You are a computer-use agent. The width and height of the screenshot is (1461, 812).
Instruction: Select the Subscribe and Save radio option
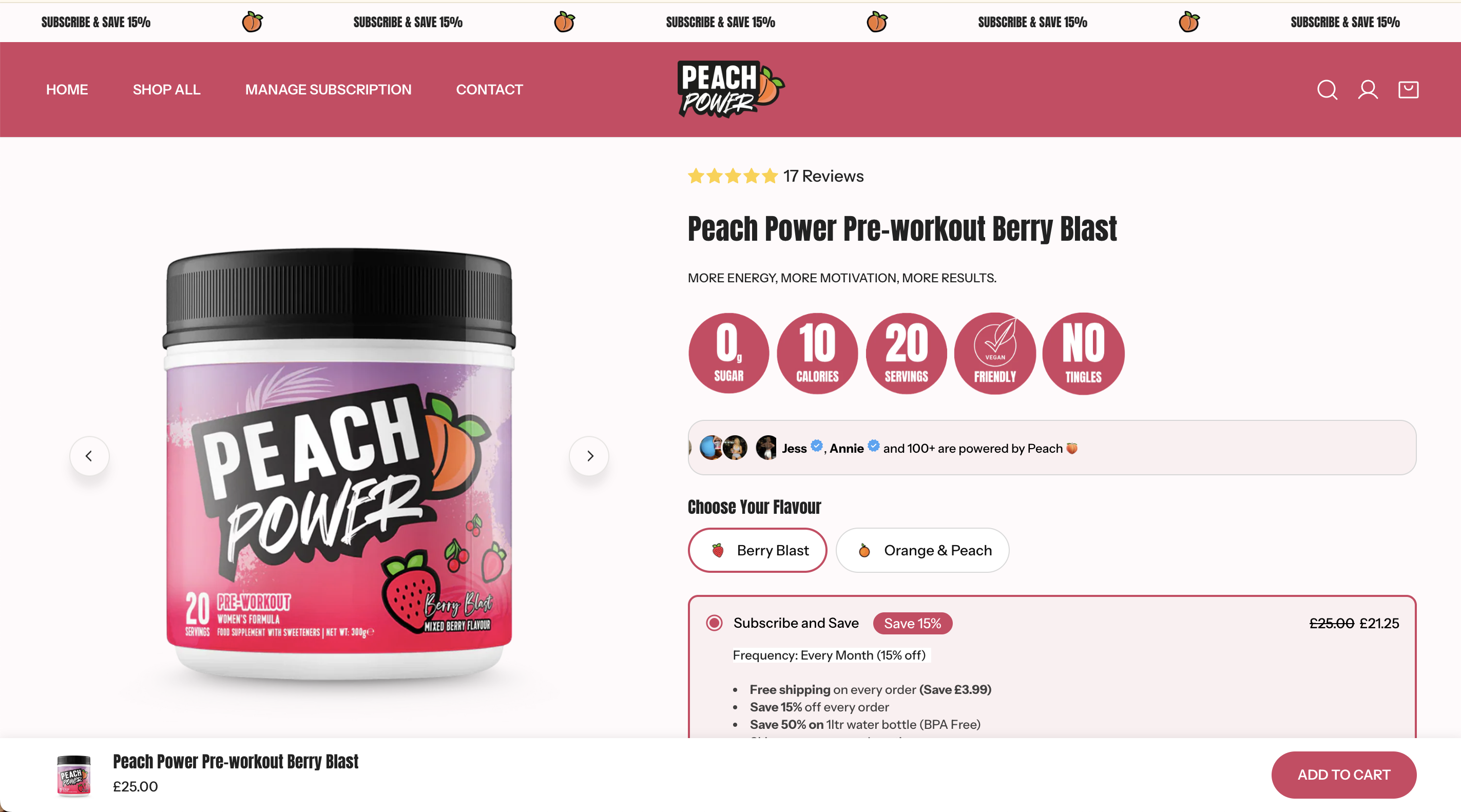click(714, 623)
